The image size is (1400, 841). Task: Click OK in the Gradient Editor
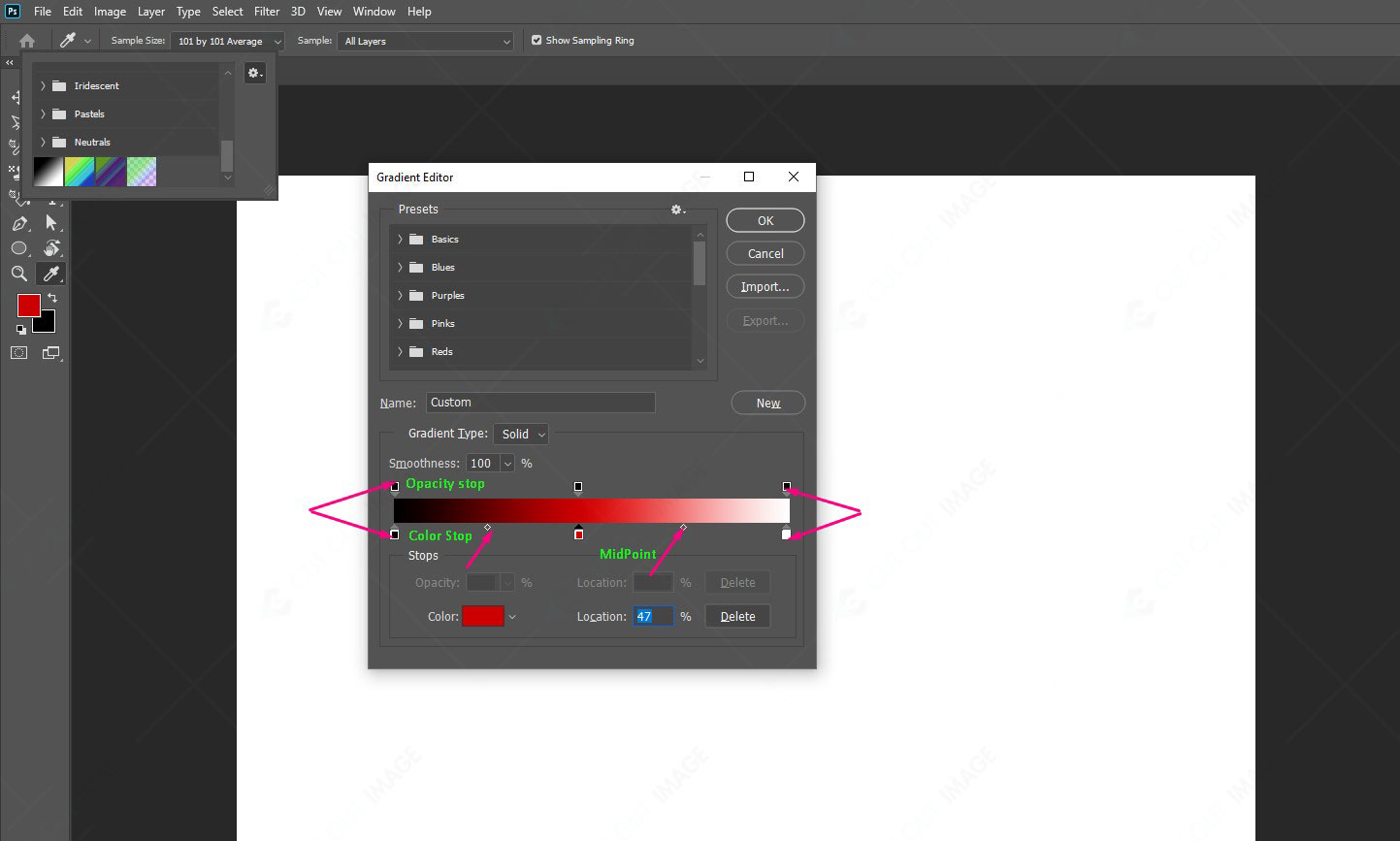click(765, 220)
